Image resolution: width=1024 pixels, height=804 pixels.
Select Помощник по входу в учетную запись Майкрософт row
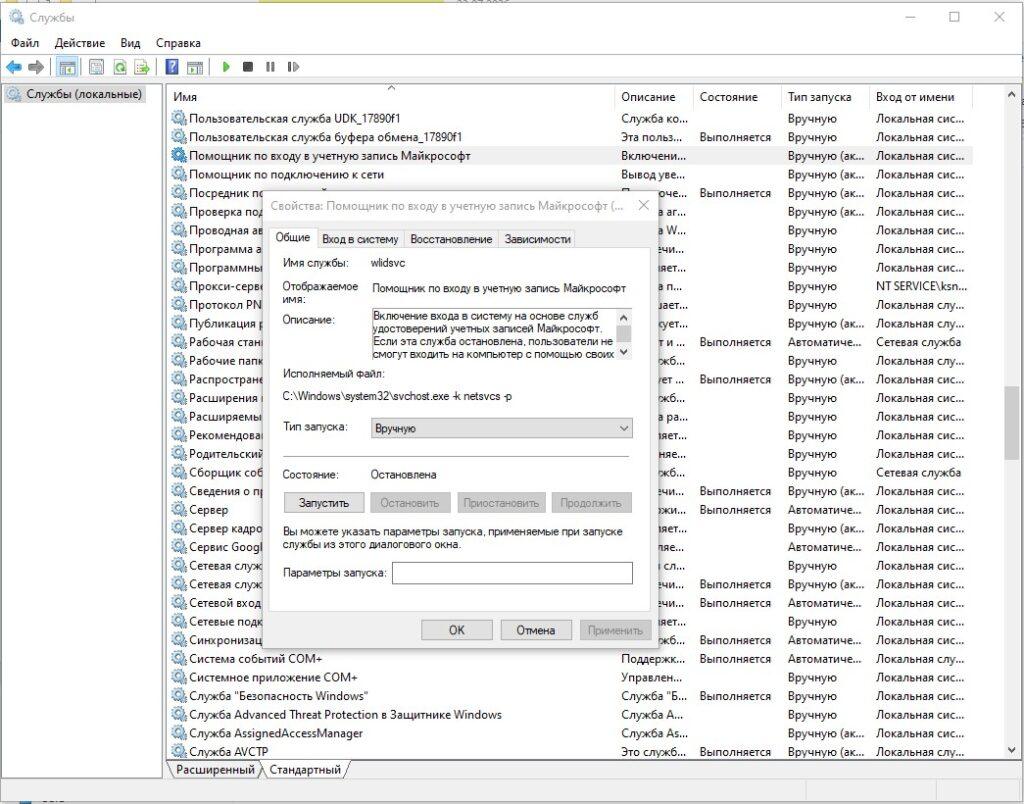point(571,155)
